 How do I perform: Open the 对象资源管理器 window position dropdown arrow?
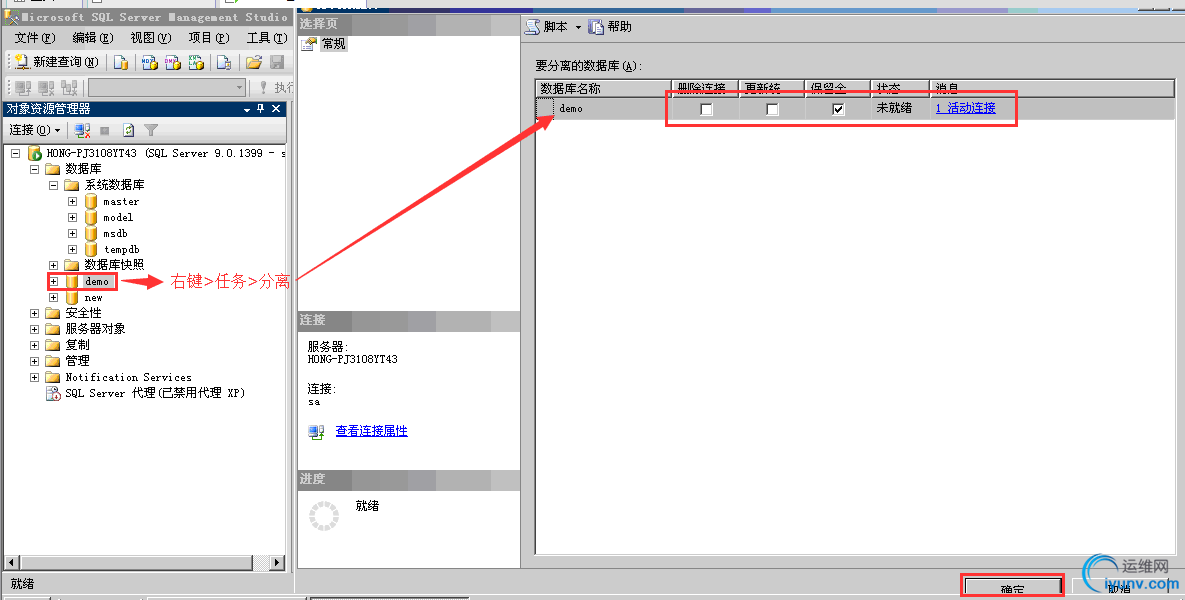[246, 110]
